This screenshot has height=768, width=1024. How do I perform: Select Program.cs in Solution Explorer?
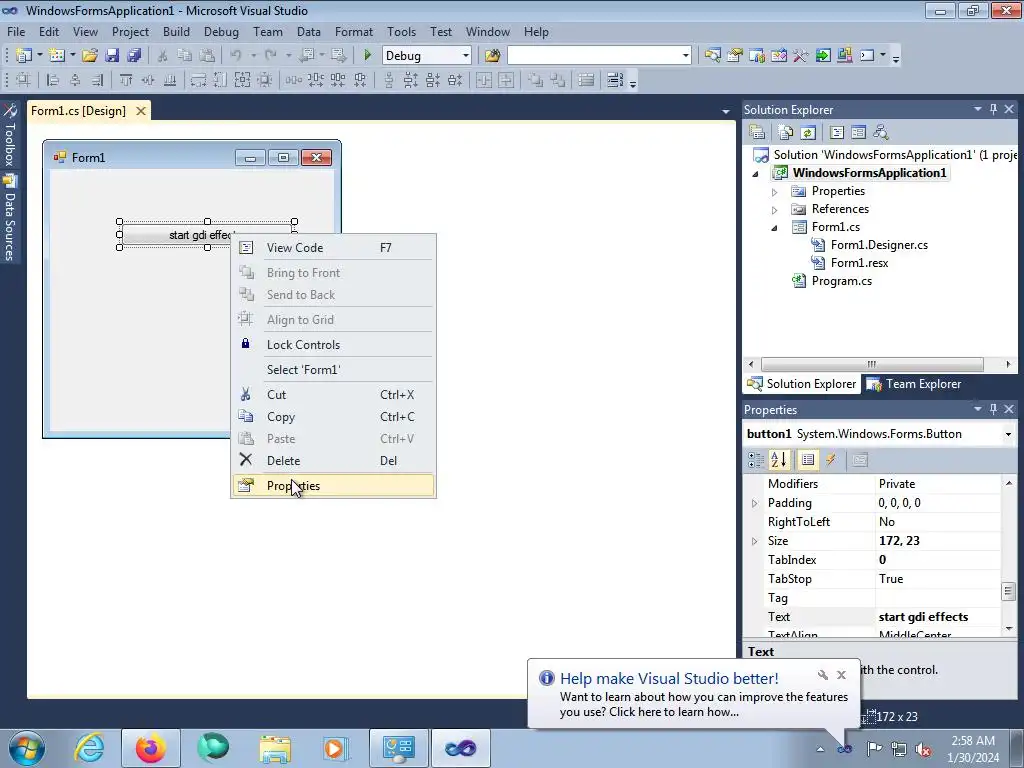[x=841, y=281]
